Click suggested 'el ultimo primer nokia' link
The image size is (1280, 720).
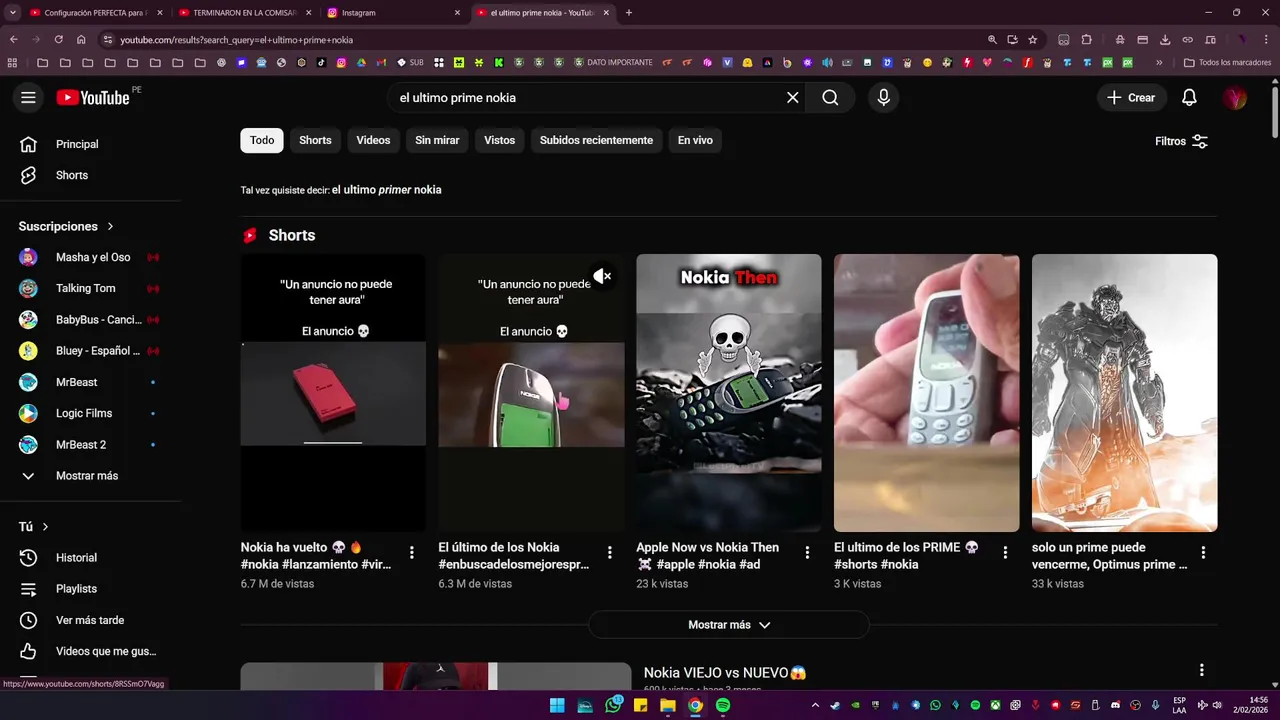(x=387, y=190)
